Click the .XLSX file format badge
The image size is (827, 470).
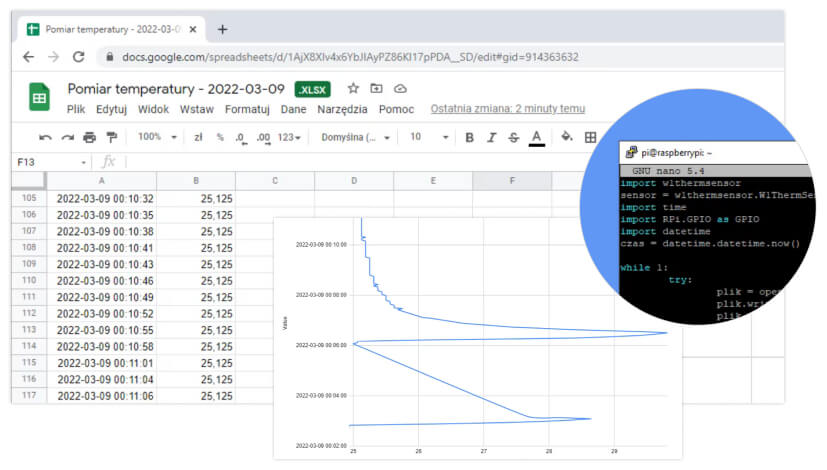(312, 90)
